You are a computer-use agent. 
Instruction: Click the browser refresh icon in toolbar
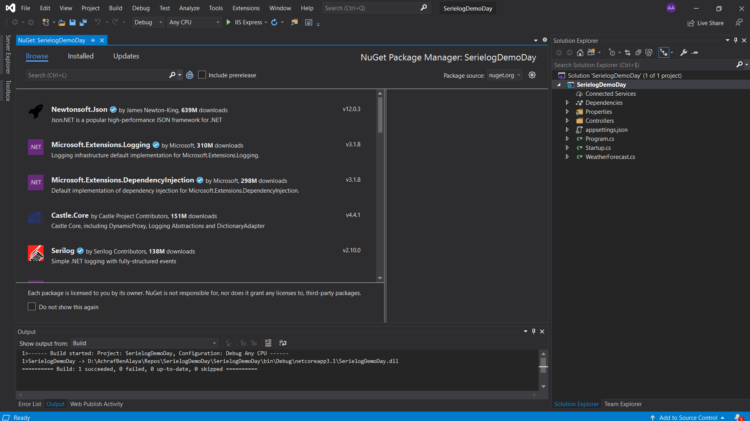pos(274,22)
